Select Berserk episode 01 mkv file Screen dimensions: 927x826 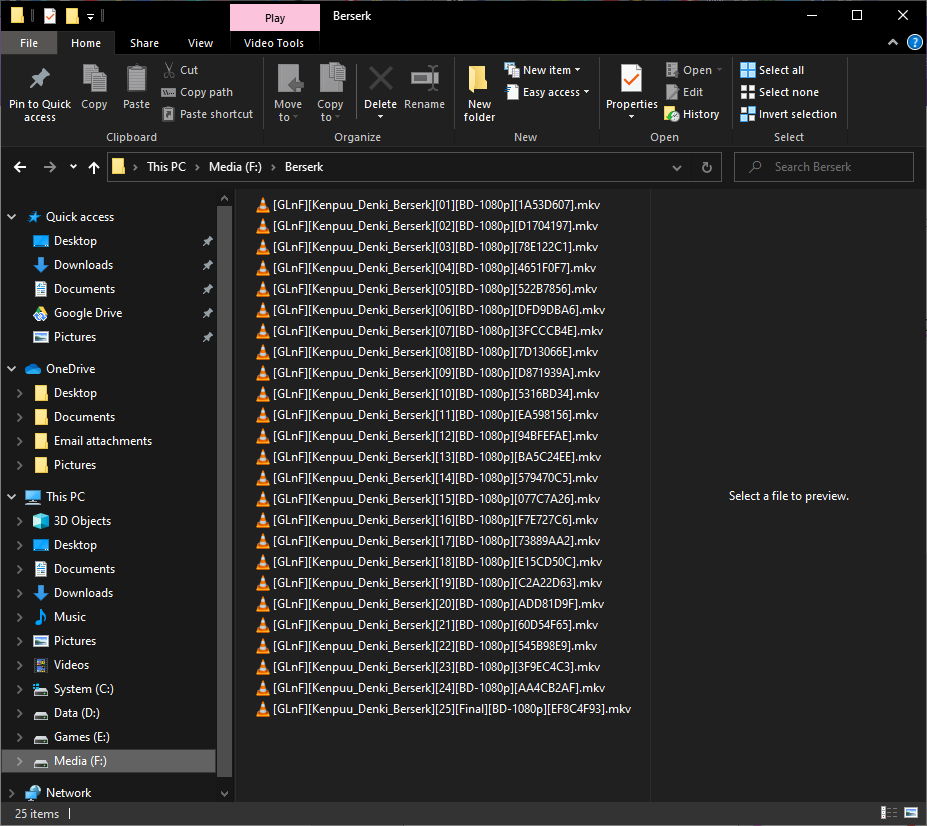tap(428, 205)
